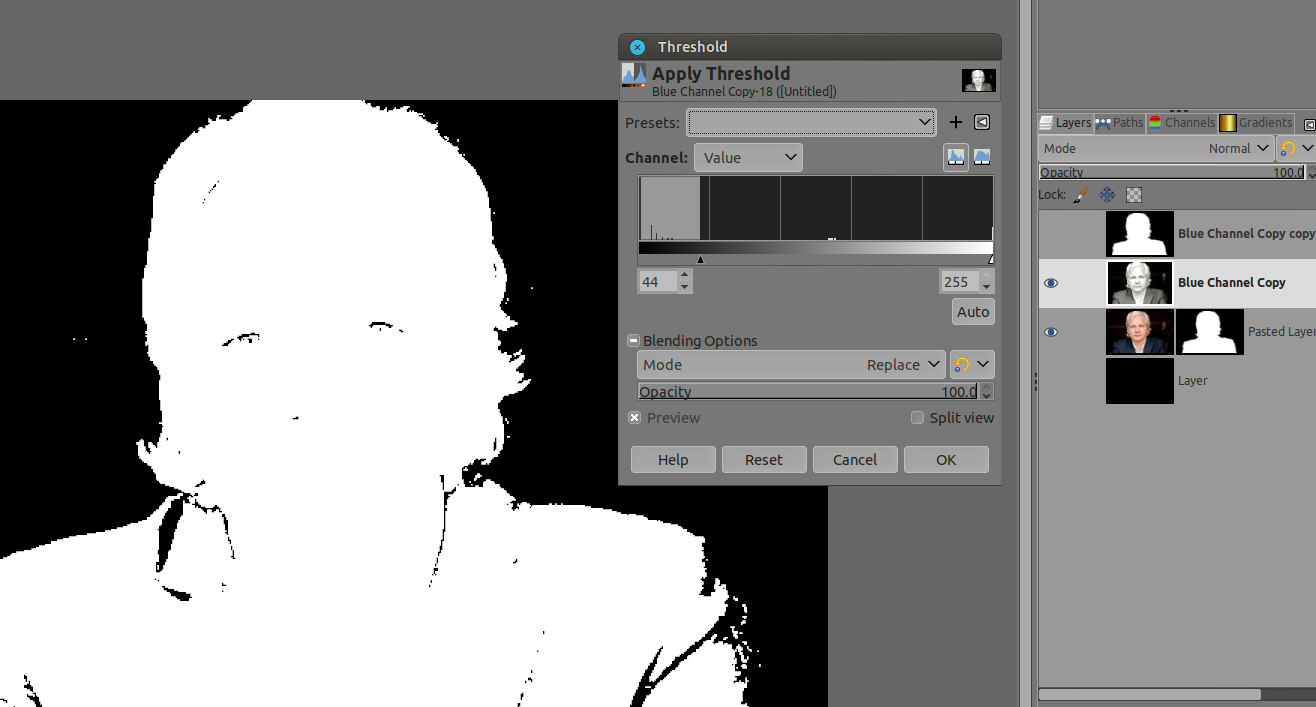Image resolution: width=1316 pixels, height=707 pixels.
Task: Click 'Blue Channel Copy copy' layer name
Action: 1247,234
